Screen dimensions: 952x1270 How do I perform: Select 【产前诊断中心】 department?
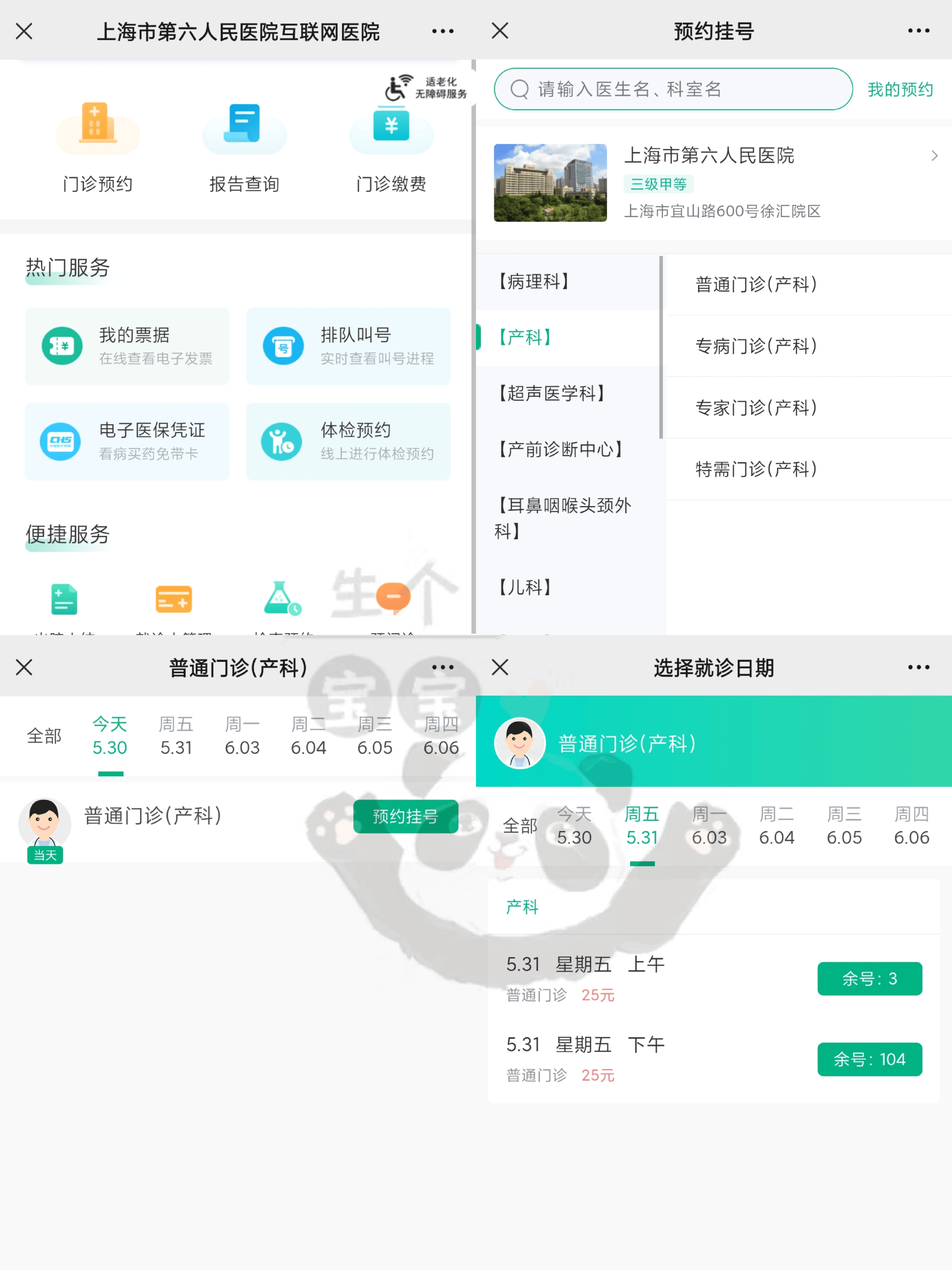pyautogui.click(x=568, y=449)
